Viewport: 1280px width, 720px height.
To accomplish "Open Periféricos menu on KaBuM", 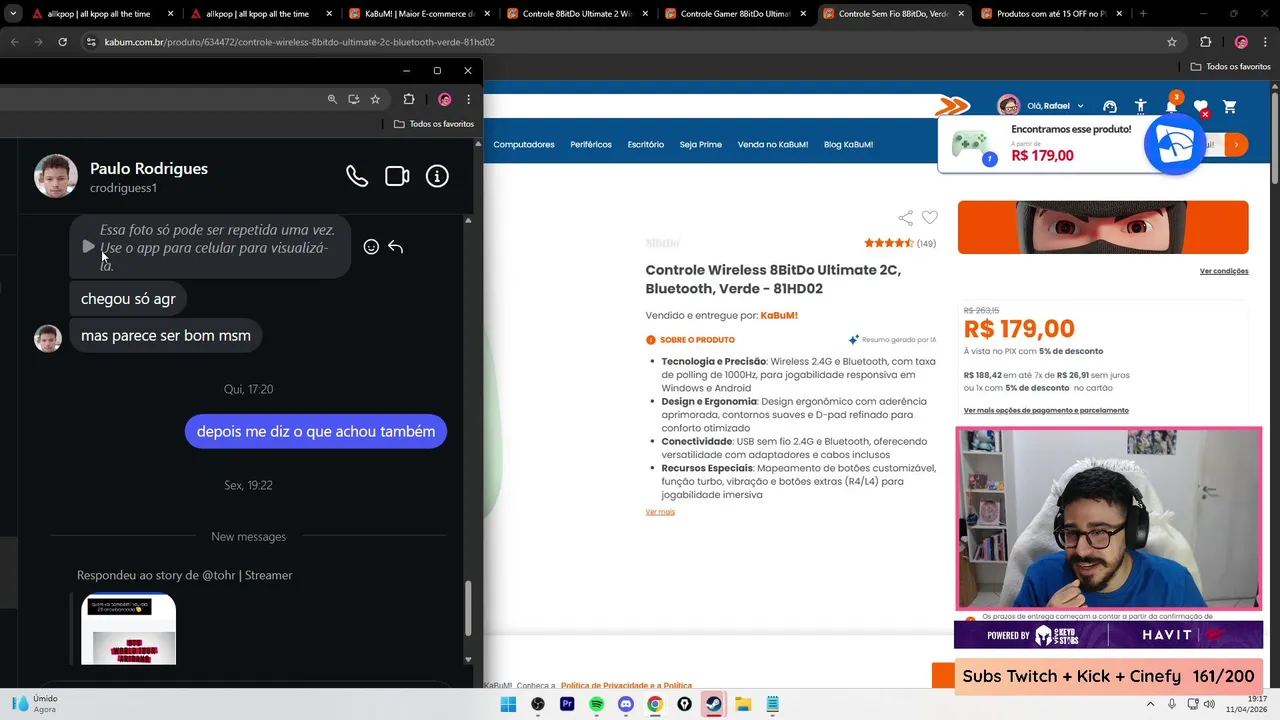I will pyautogui.click(x=591, y=144).
